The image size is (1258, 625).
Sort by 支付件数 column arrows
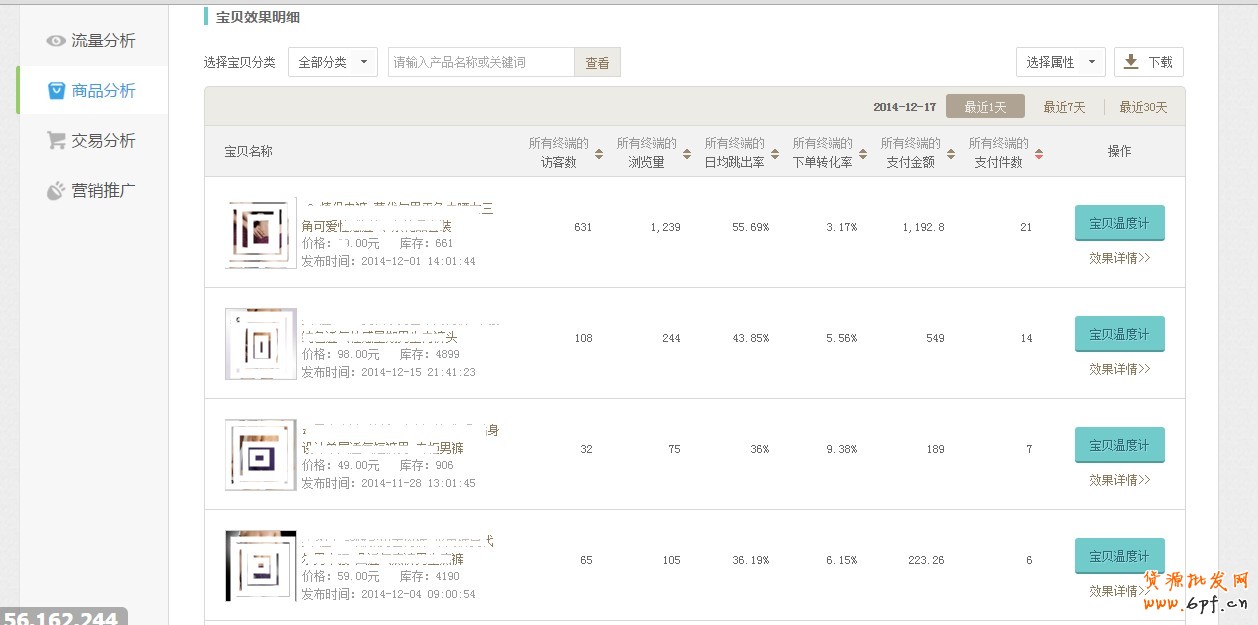pos(1039,154)
